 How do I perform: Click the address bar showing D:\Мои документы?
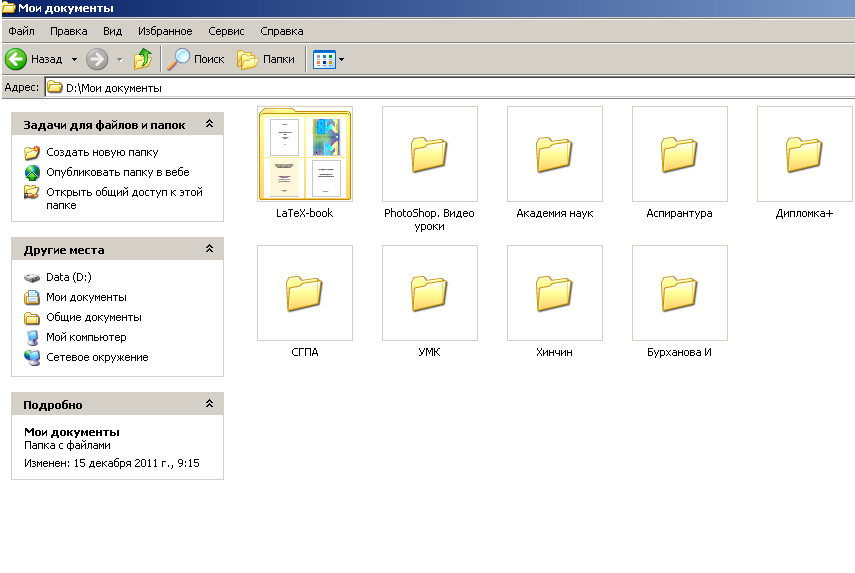[x=450, y=88]
